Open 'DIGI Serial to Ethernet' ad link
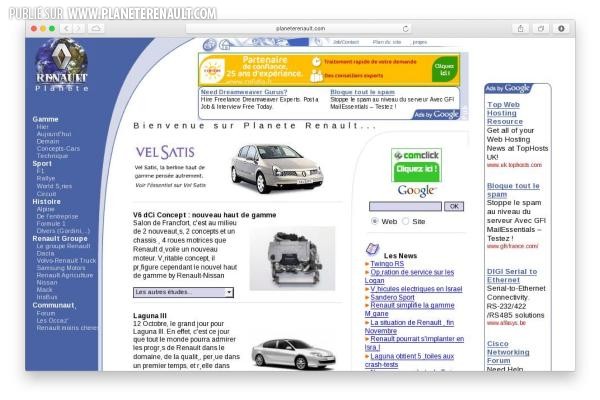Screen dimensions: 600x400 pos(512,276)
